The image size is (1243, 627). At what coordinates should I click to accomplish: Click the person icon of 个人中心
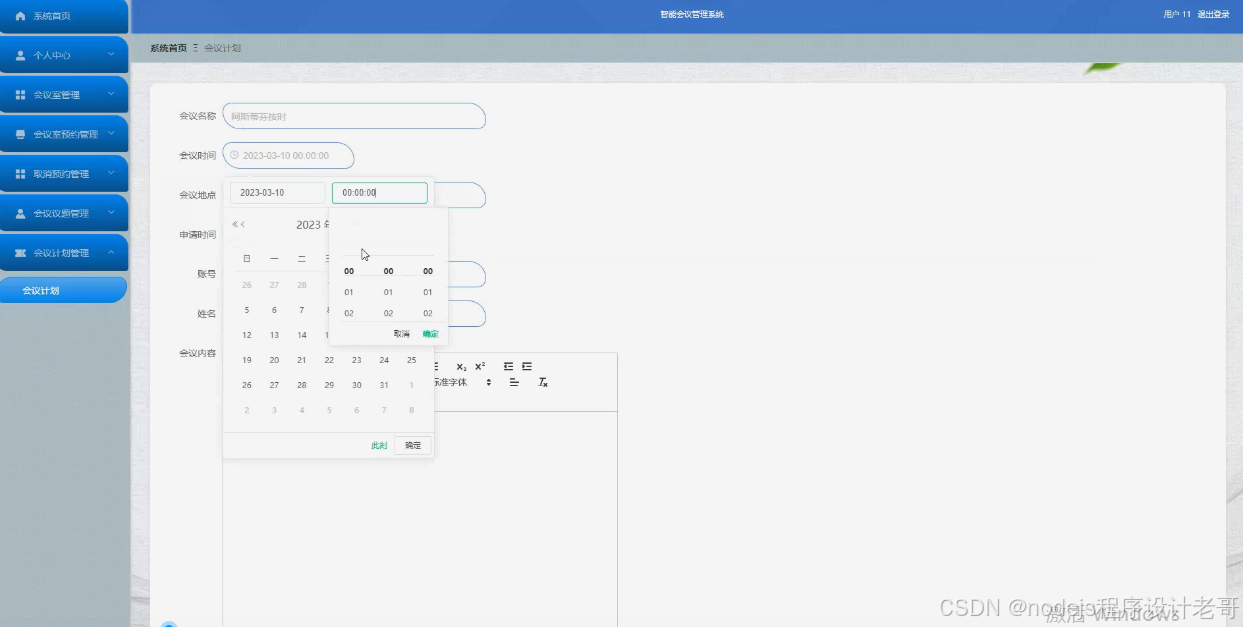tap(20, 55)
